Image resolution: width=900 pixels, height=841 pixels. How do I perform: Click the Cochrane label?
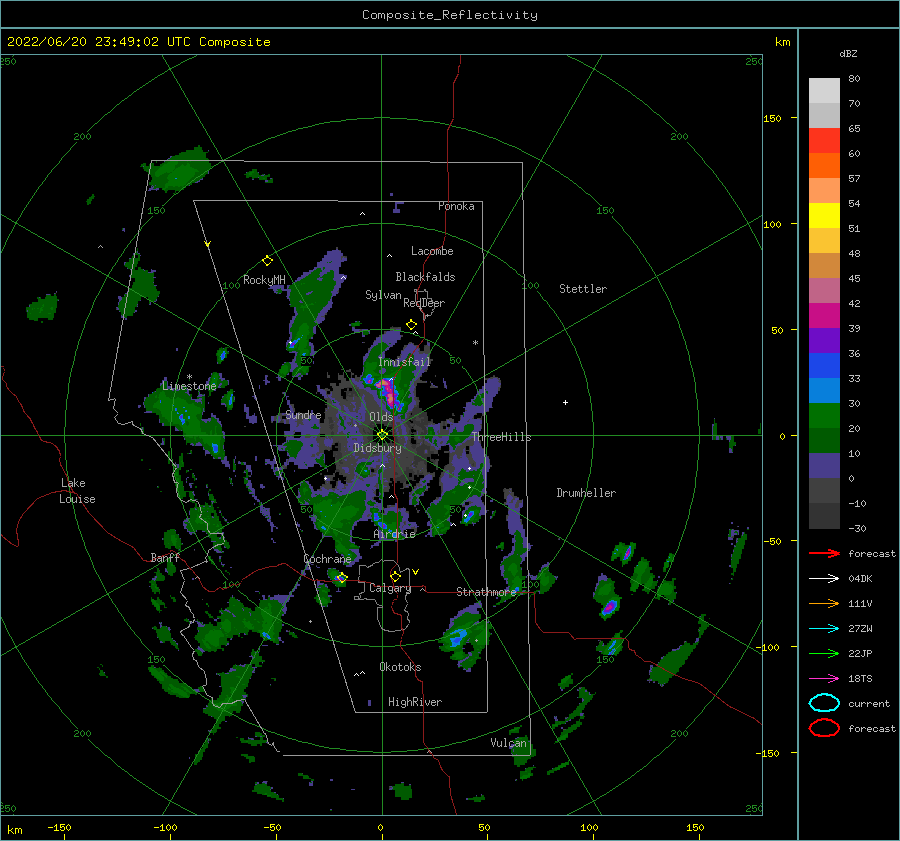click(x=327, y=559)
